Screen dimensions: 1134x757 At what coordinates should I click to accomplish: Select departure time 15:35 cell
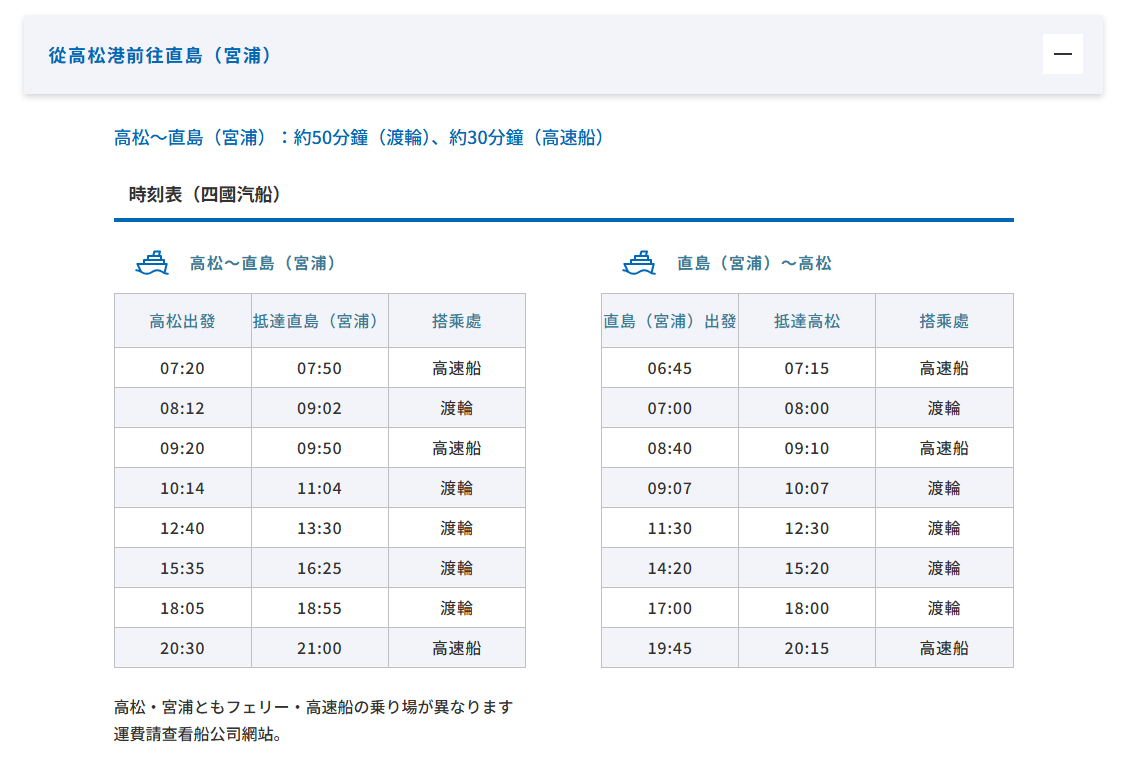(x=183, y=568)
